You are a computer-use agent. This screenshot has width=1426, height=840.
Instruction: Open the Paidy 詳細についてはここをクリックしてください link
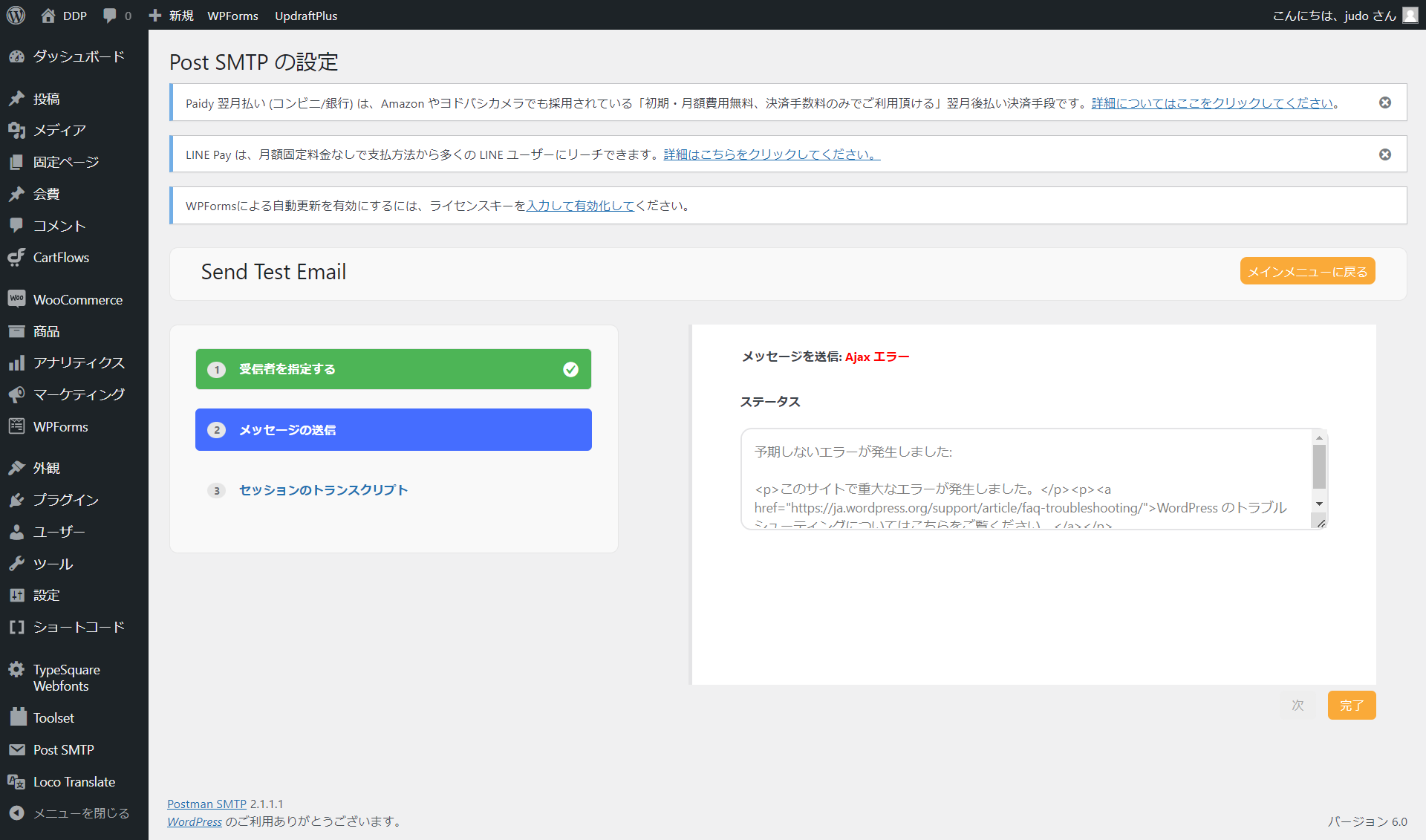[1212, 103]
